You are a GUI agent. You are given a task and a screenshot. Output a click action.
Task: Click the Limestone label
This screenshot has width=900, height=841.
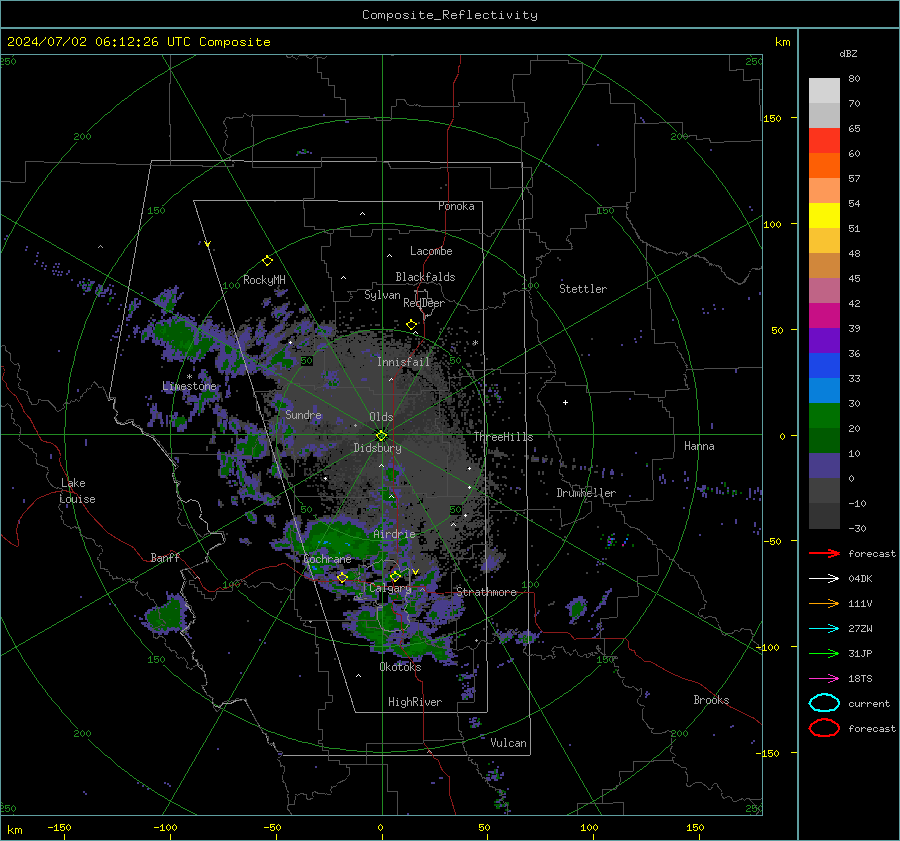click(189, 386)
